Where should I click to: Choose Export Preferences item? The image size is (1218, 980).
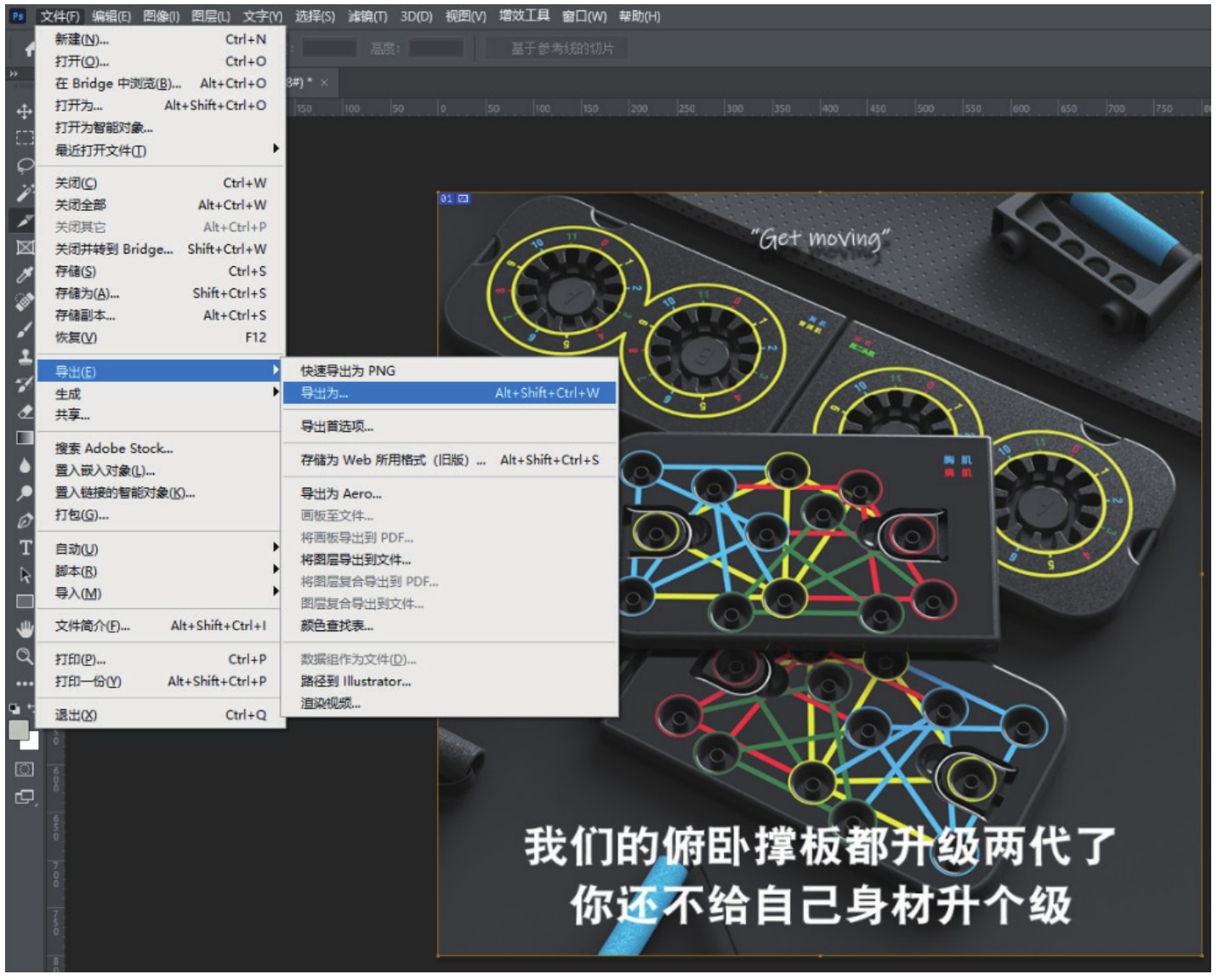(450, 426)
